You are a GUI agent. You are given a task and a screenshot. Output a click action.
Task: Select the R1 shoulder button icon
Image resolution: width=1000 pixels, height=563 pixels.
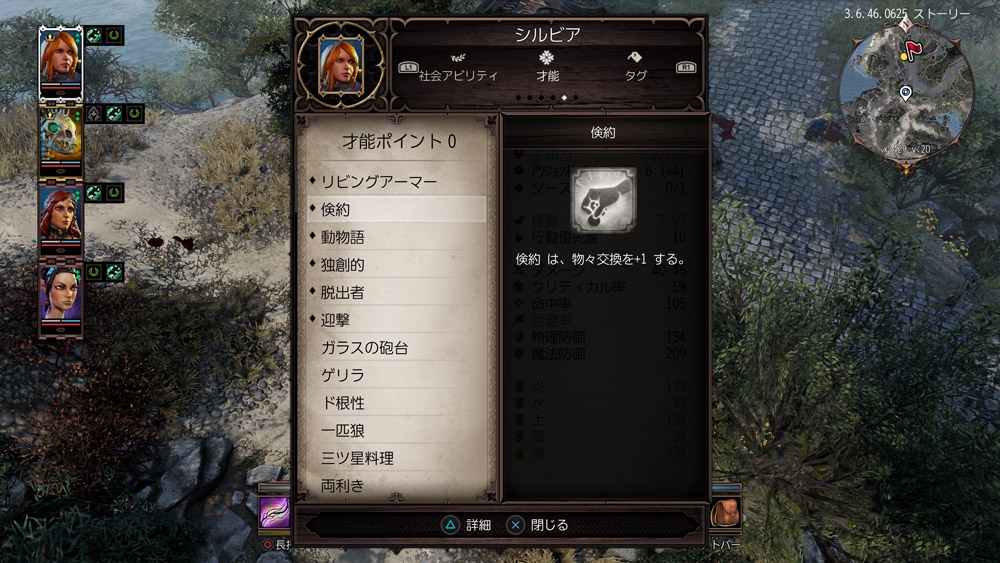pyautogui.click(x=686, y=67)
